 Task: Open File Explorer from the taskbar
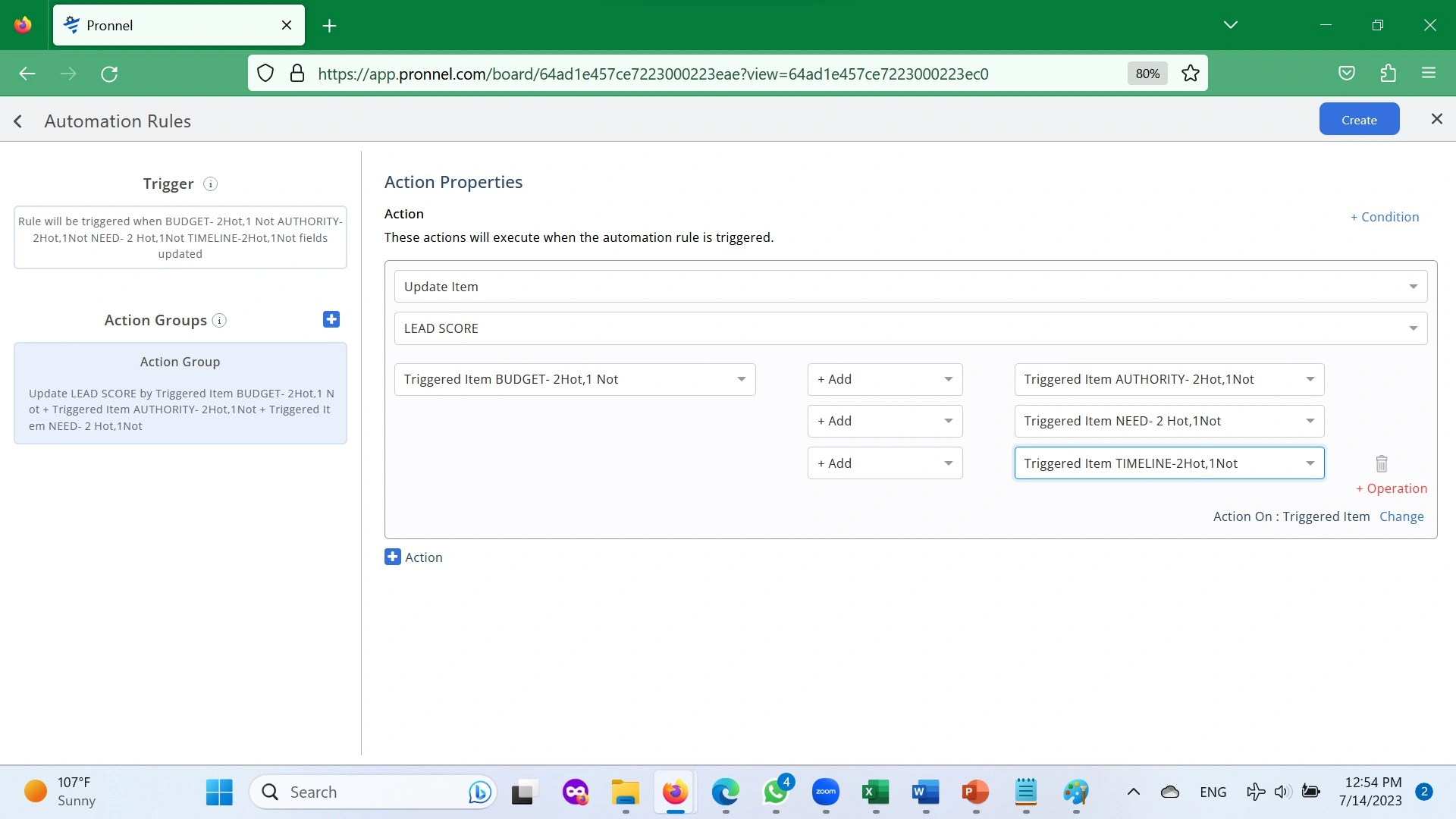point(626,792)
